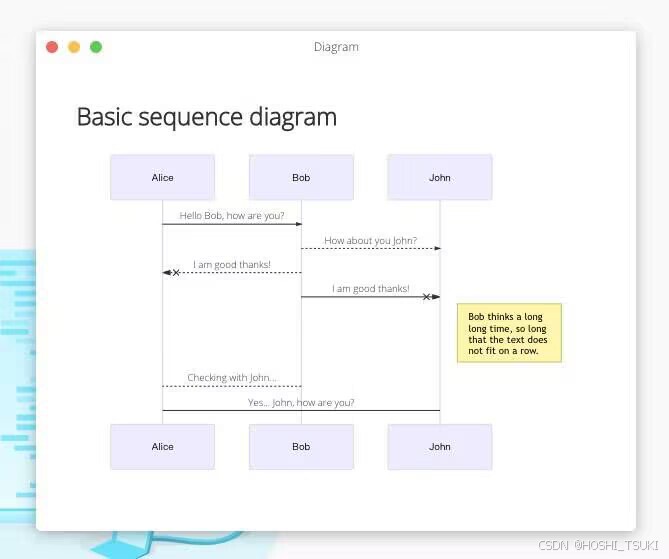Select the top Bob participant box

pyautogui.click(x=301, y=178)
